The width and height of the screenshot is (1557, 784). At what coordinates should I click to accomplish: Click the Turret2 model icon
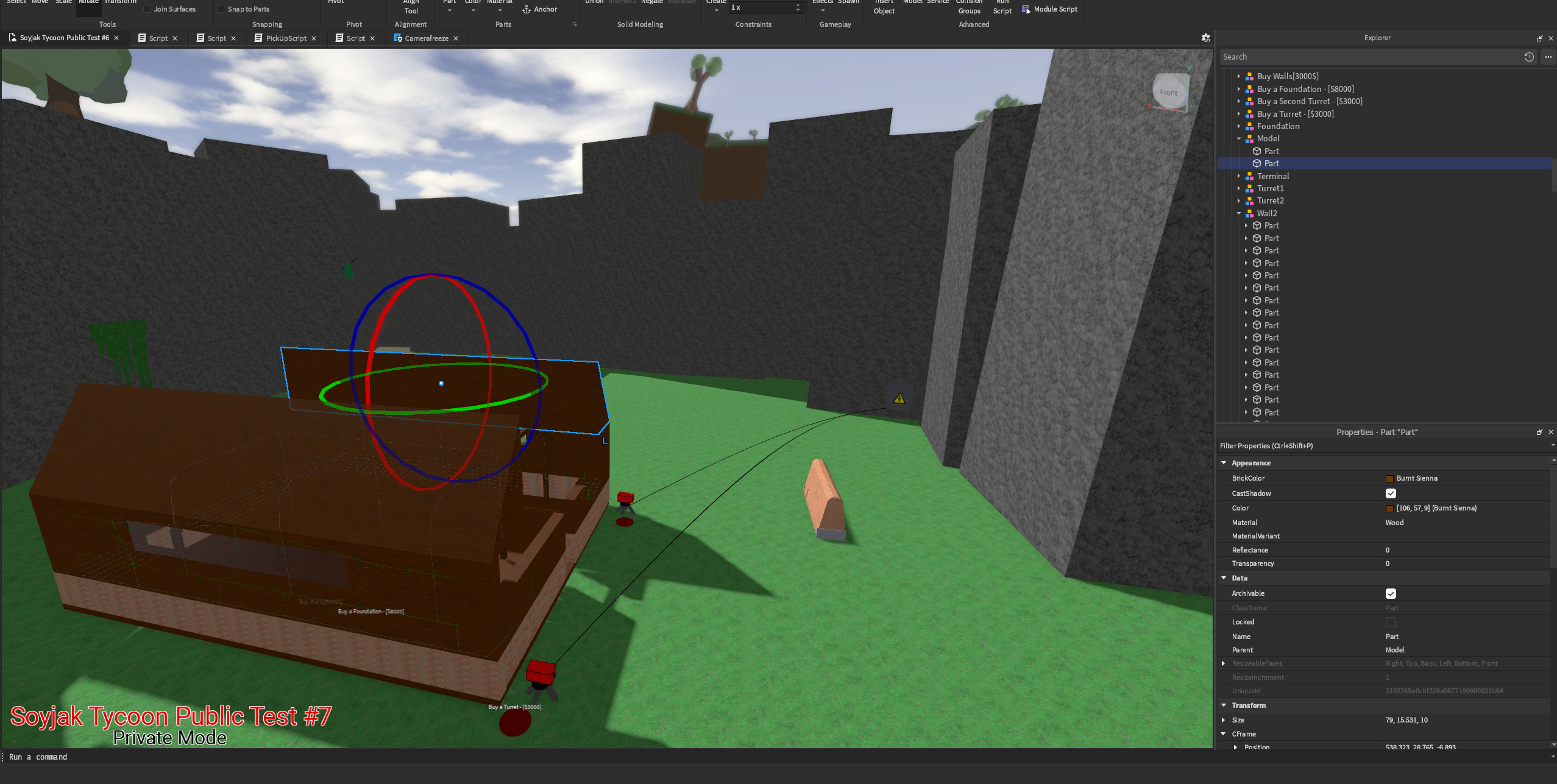pos(1249,200)
